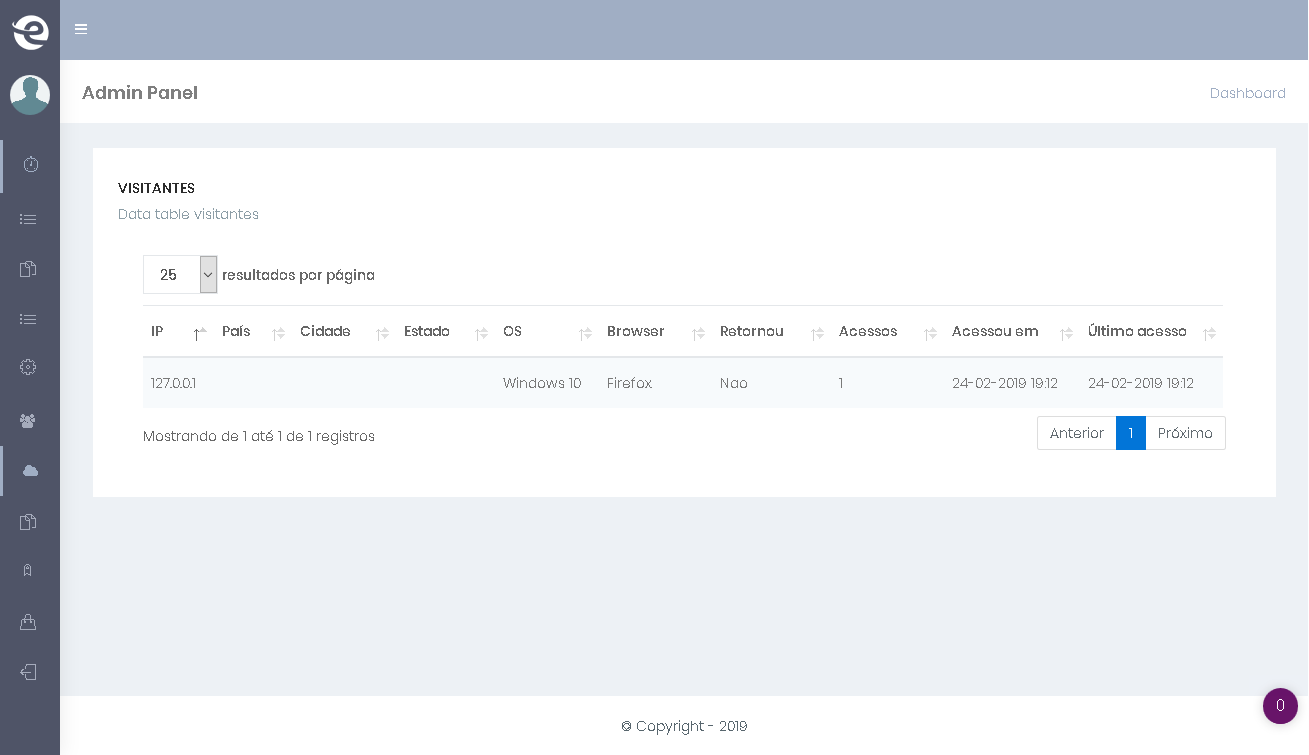Screen dimensions: 1309x755
Task: Select the date cell under Acessou em
Action: pyautogui.click(x=1012, y=384)
